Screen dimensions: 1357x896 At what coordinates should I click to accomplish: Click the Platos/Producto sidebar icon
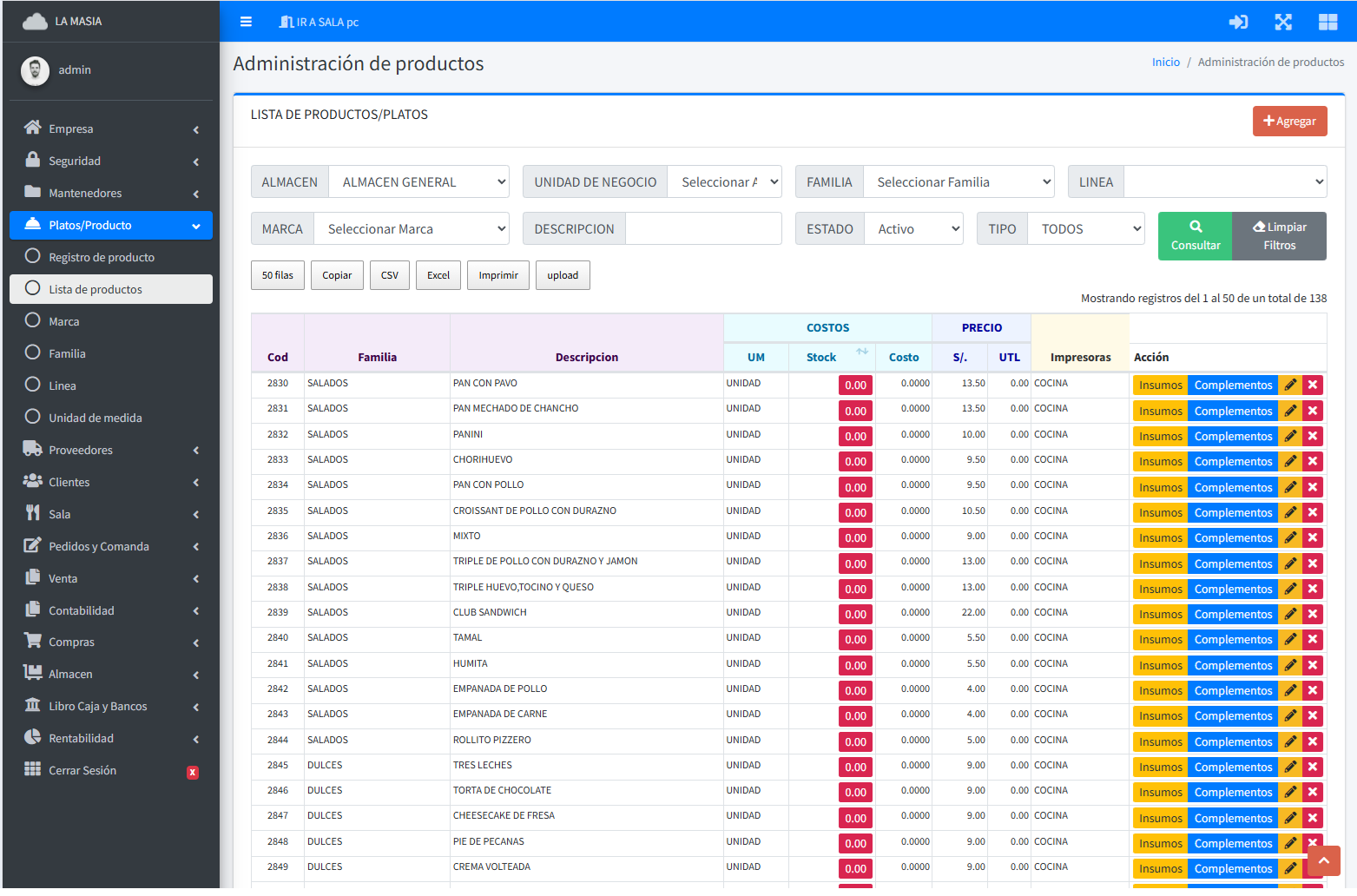(31, 225)
